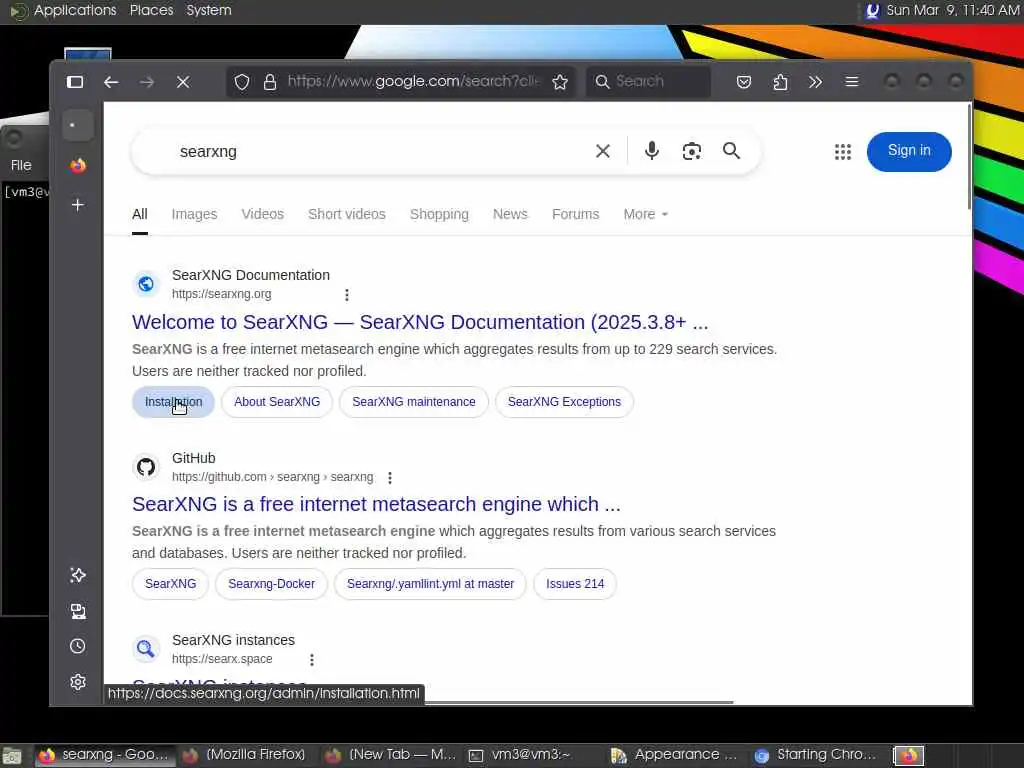Show synced tabs from sidebar
1024x768 pixels.
[x=78, y=611]
